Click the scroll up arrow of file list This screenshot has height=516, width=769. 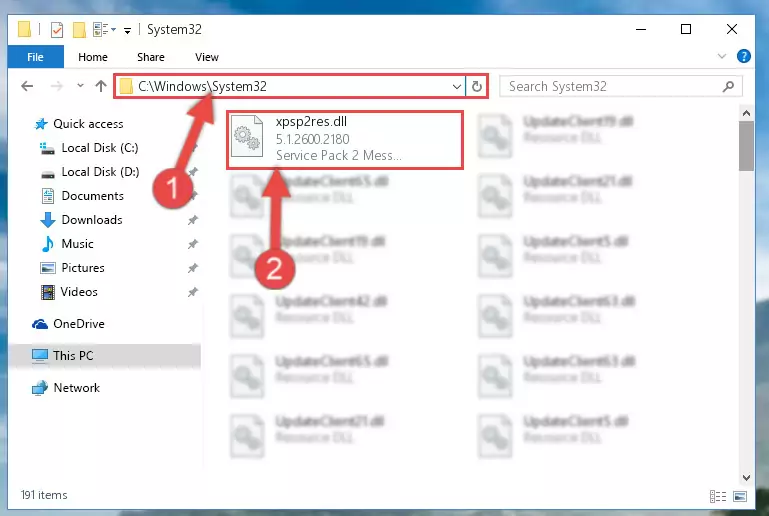coord(746,113)
